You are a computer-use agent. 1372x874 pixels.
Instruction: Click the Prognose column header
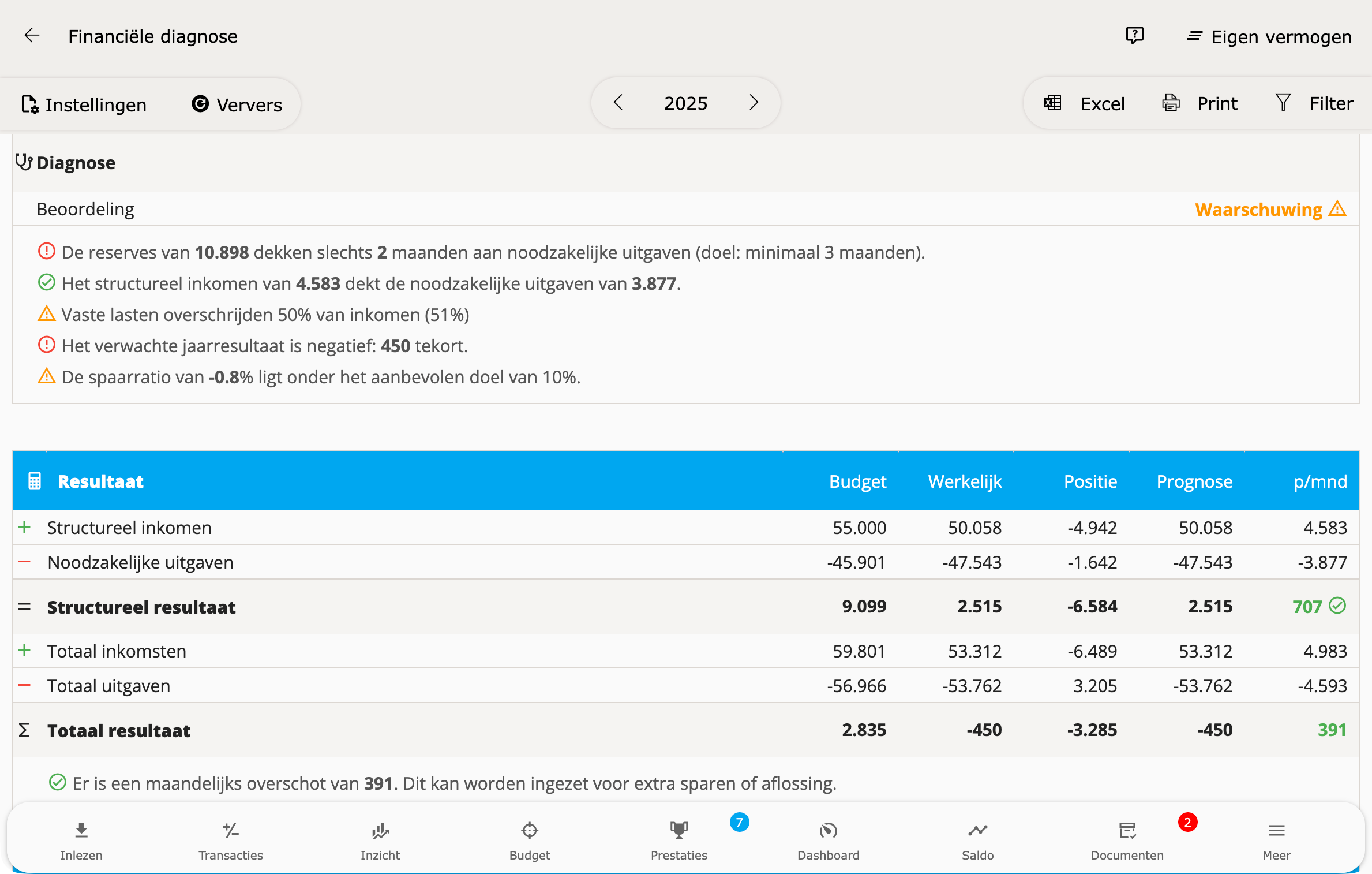(1194, 481)
